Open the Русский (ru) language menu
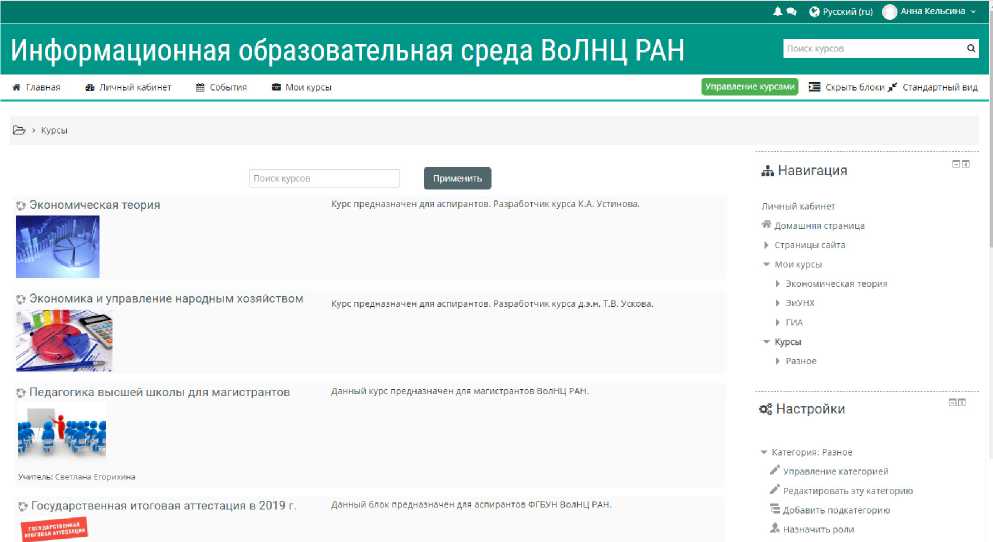 tap(841, 11)
